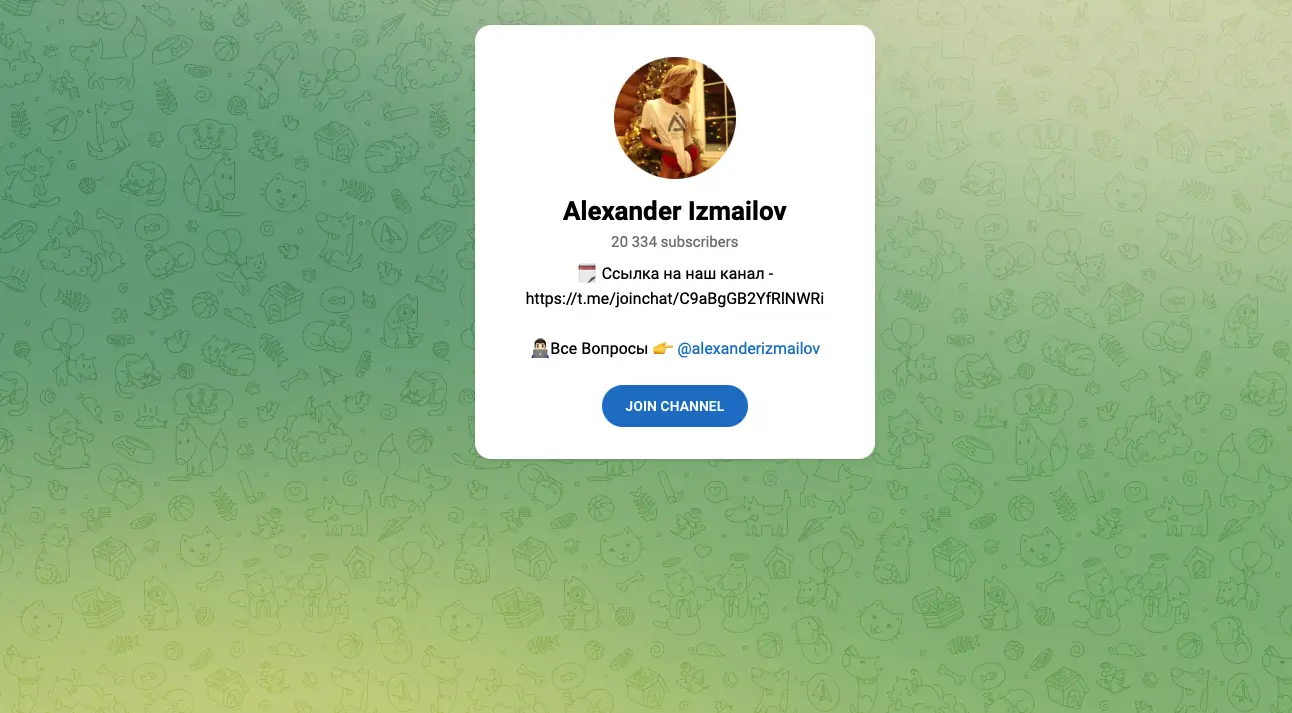1292x713 pixels.
Task: Click the calendar emoji before Ссылка
Action: [x=587, y=273]
